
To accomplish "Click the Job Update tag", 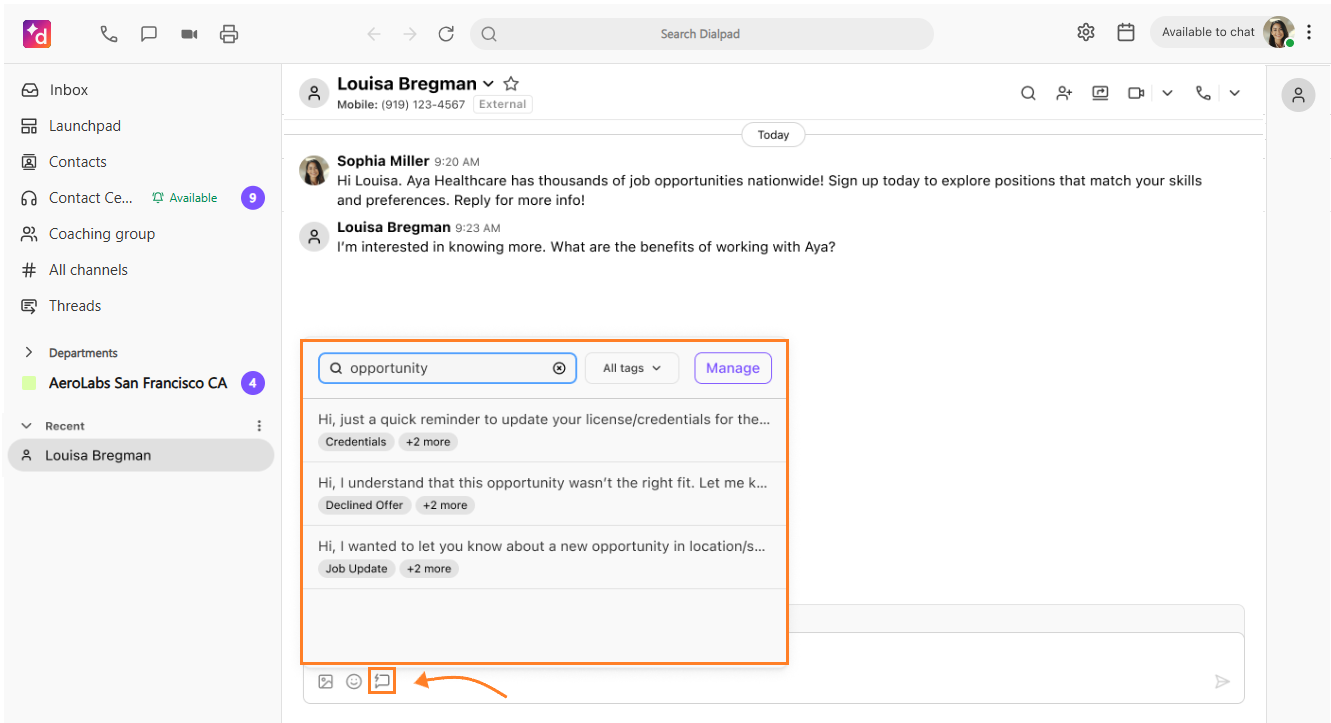I will (357, 568).
